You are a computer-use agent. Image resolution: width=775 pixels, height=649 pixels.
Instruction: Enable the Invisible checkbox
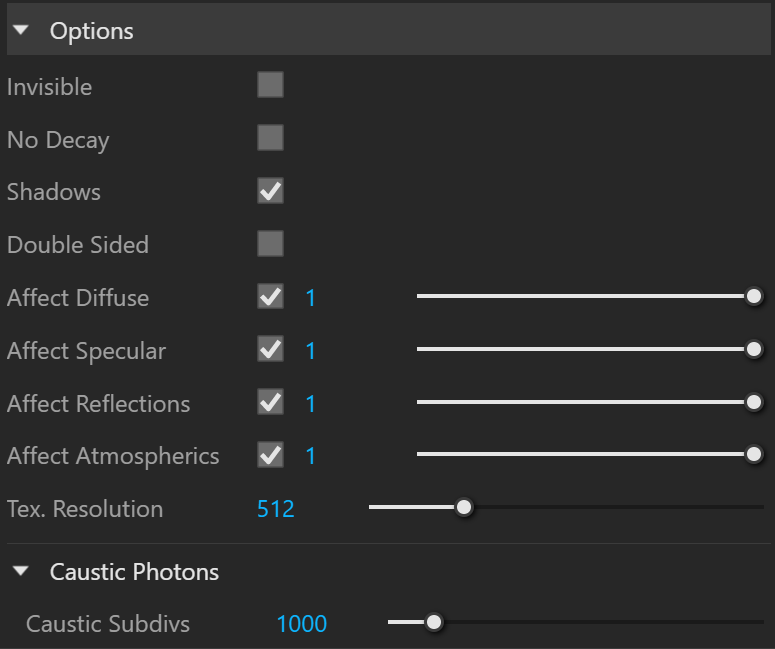270,85
